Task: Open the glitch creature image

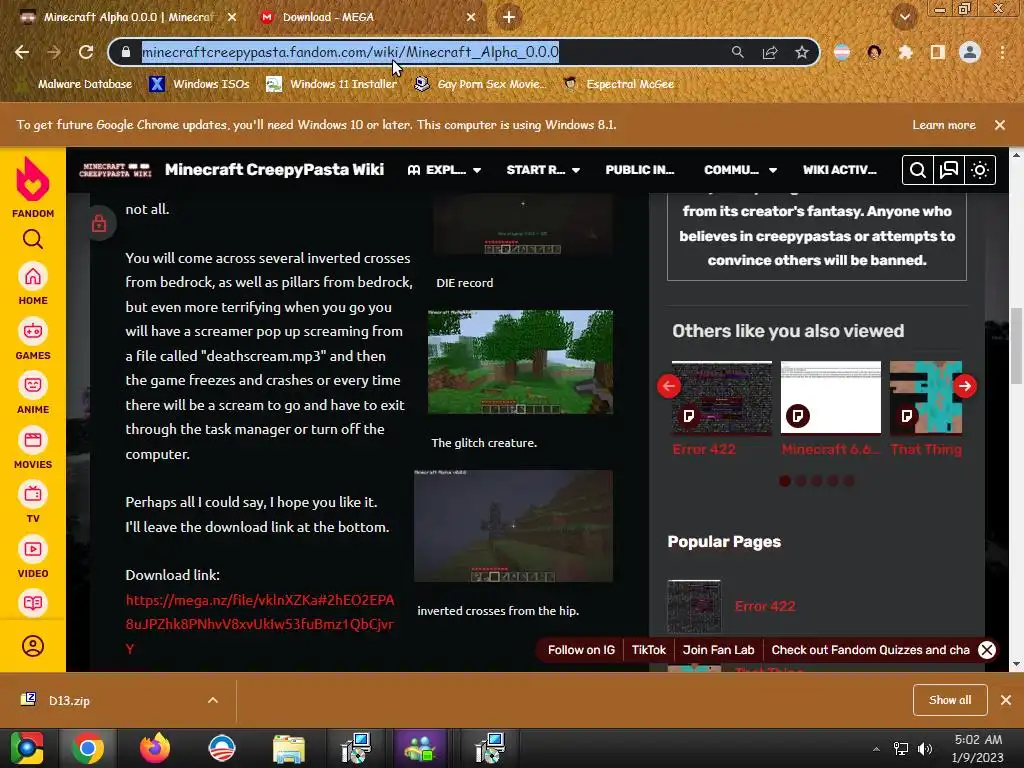Action: (x=520, y=362)
